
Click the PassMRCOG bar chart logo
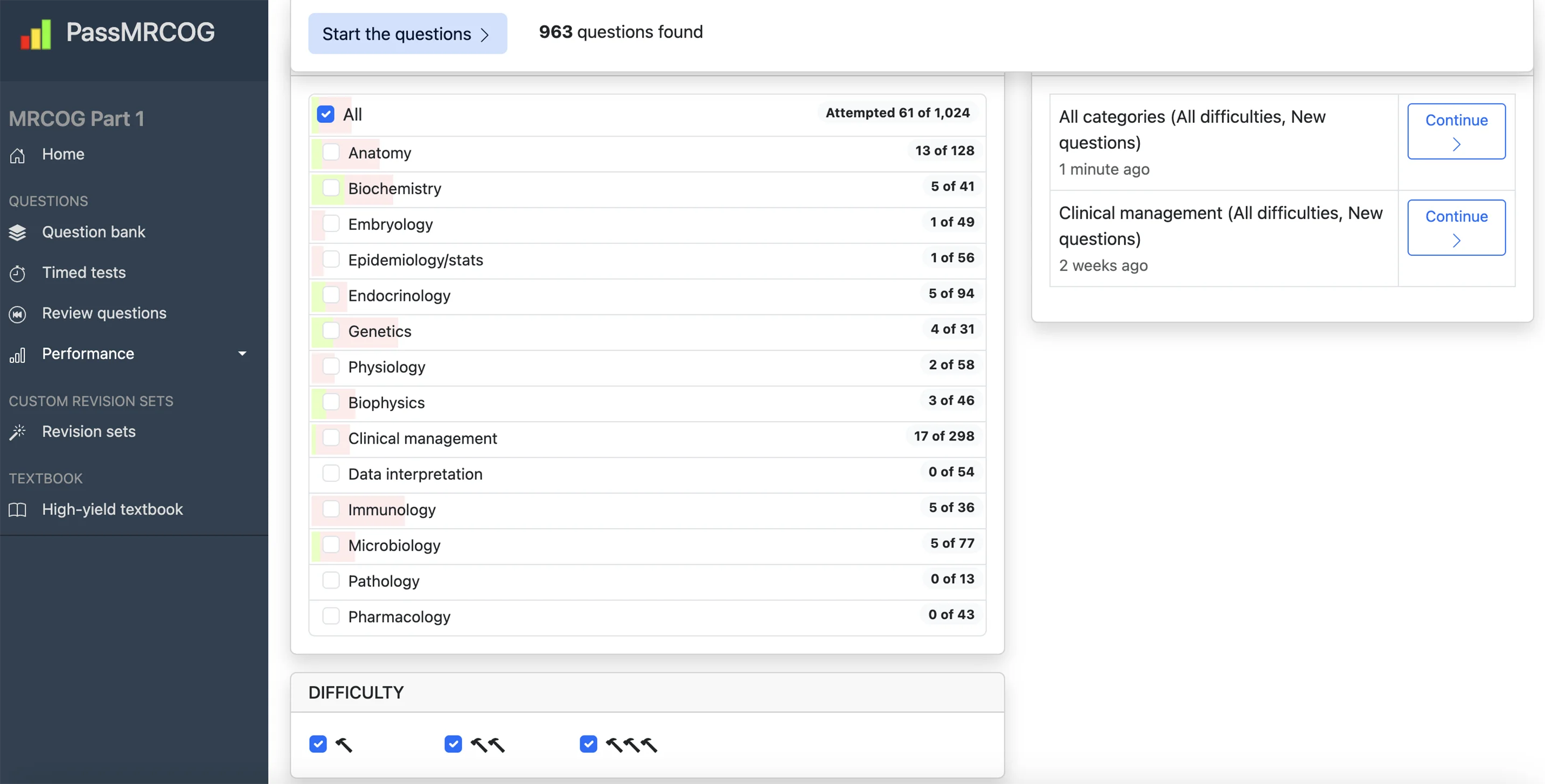coord(36,34)
